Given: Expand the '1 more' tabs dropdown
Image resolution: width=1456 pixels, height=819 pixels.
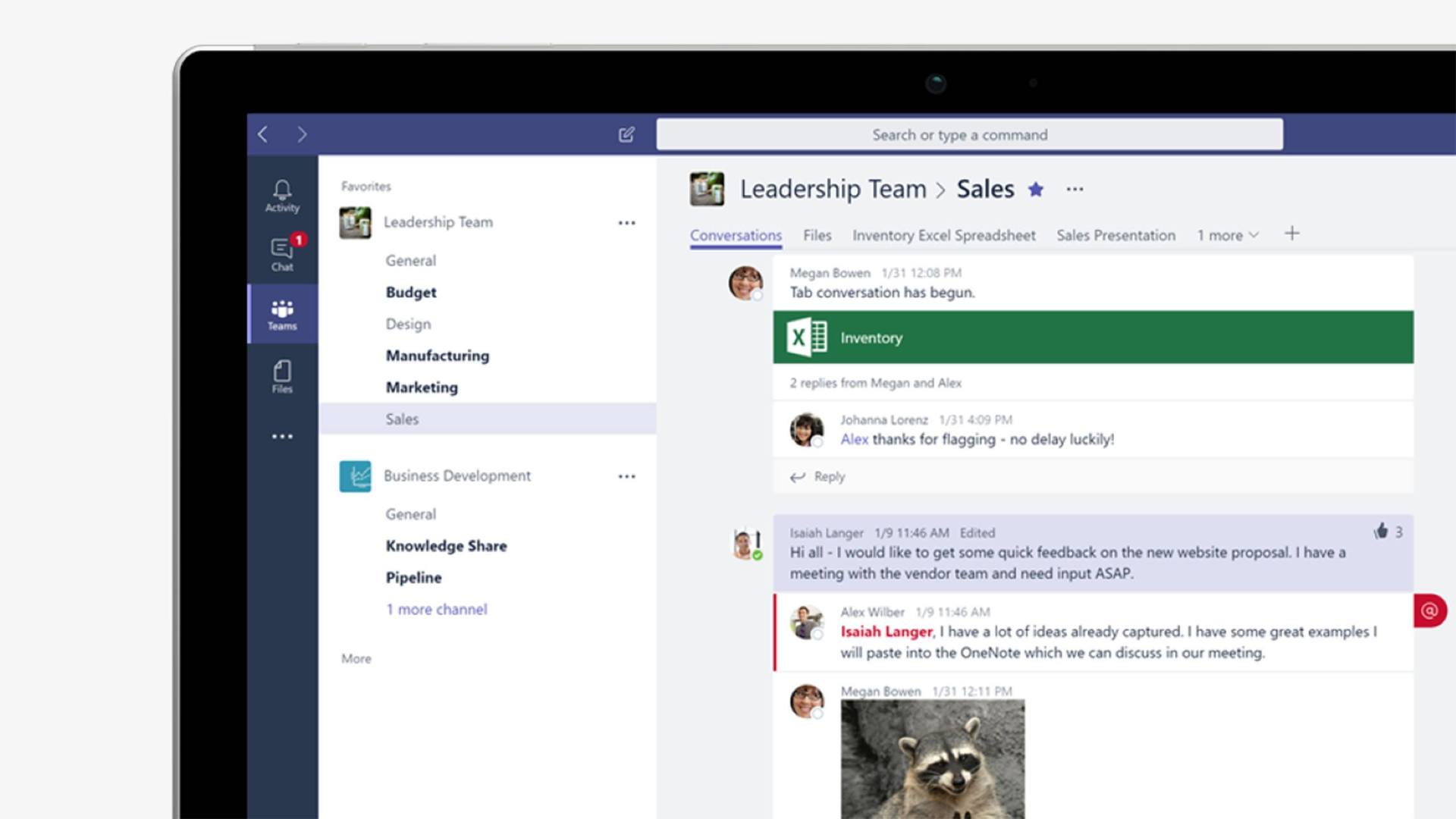Looking at the screenshot, I should pos(1228,236).
